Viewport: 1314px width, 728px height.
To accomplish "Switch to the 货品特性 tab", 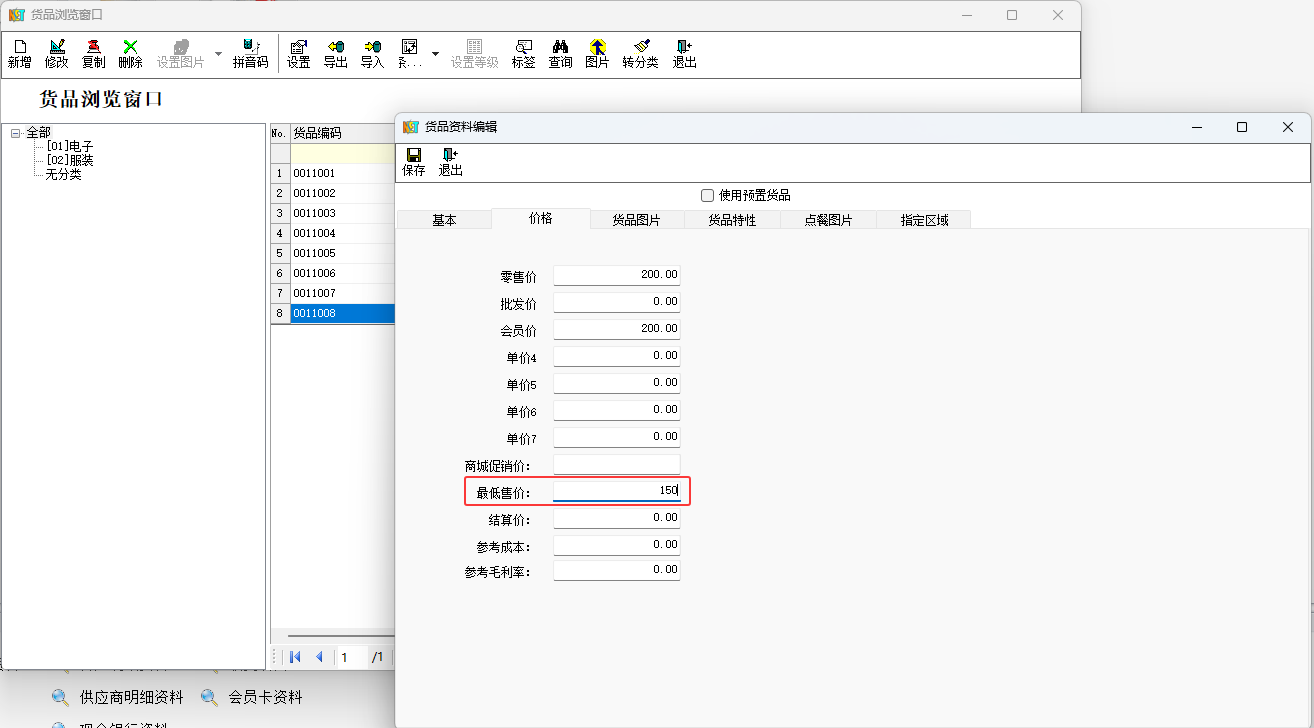I will pos(732,220).
